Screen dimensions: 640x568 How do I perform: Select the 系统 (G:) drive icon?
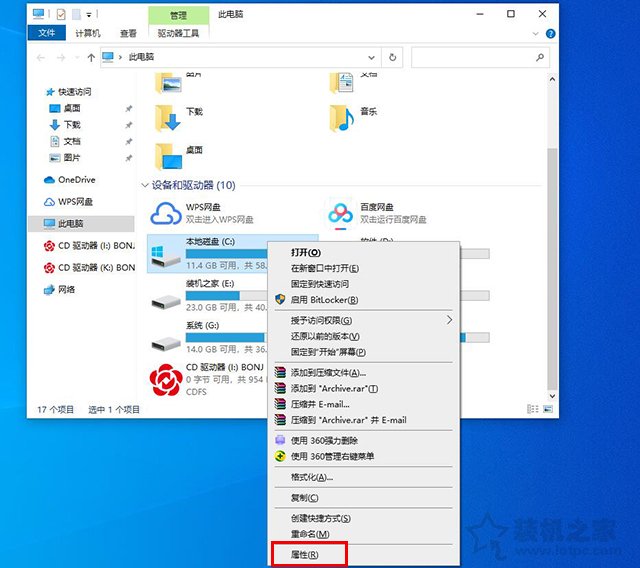pyautogui.click(x=166, y=344)
